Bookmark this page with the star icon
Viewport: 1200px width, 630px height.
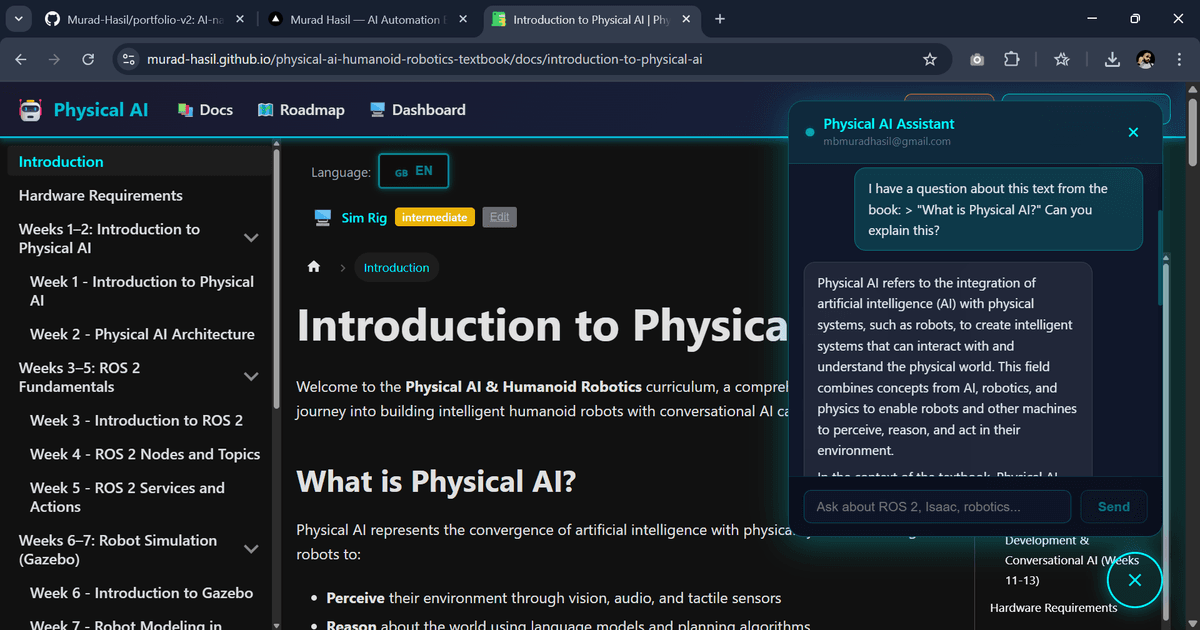pyautogui.click(x=930, y=60)
